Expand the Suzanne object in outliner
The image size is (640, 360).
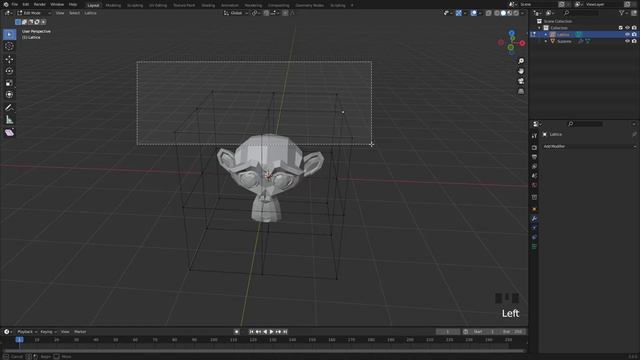pyautogui.click(x=546, y=41)
